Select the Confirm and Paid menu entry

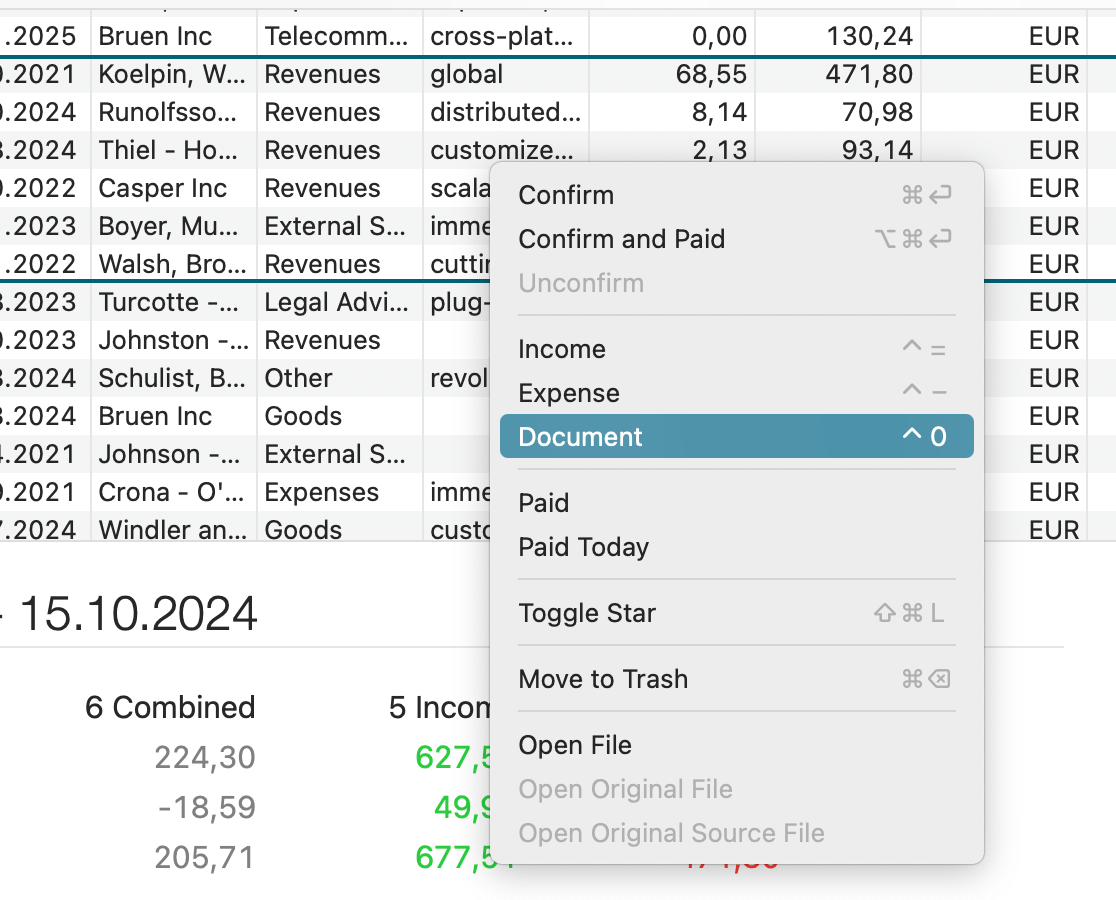coord(621,239)
